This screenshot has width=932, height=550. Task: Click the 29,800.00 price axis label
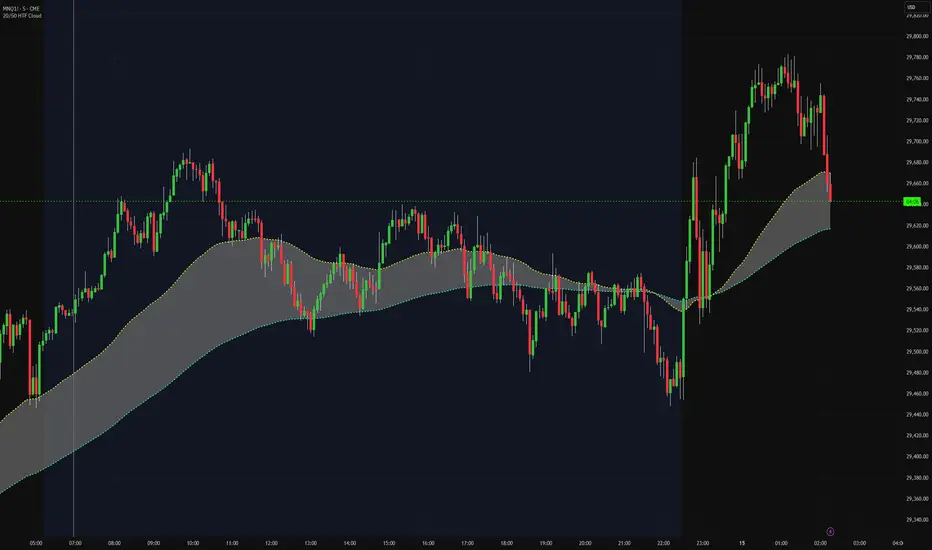pos(917,36)
